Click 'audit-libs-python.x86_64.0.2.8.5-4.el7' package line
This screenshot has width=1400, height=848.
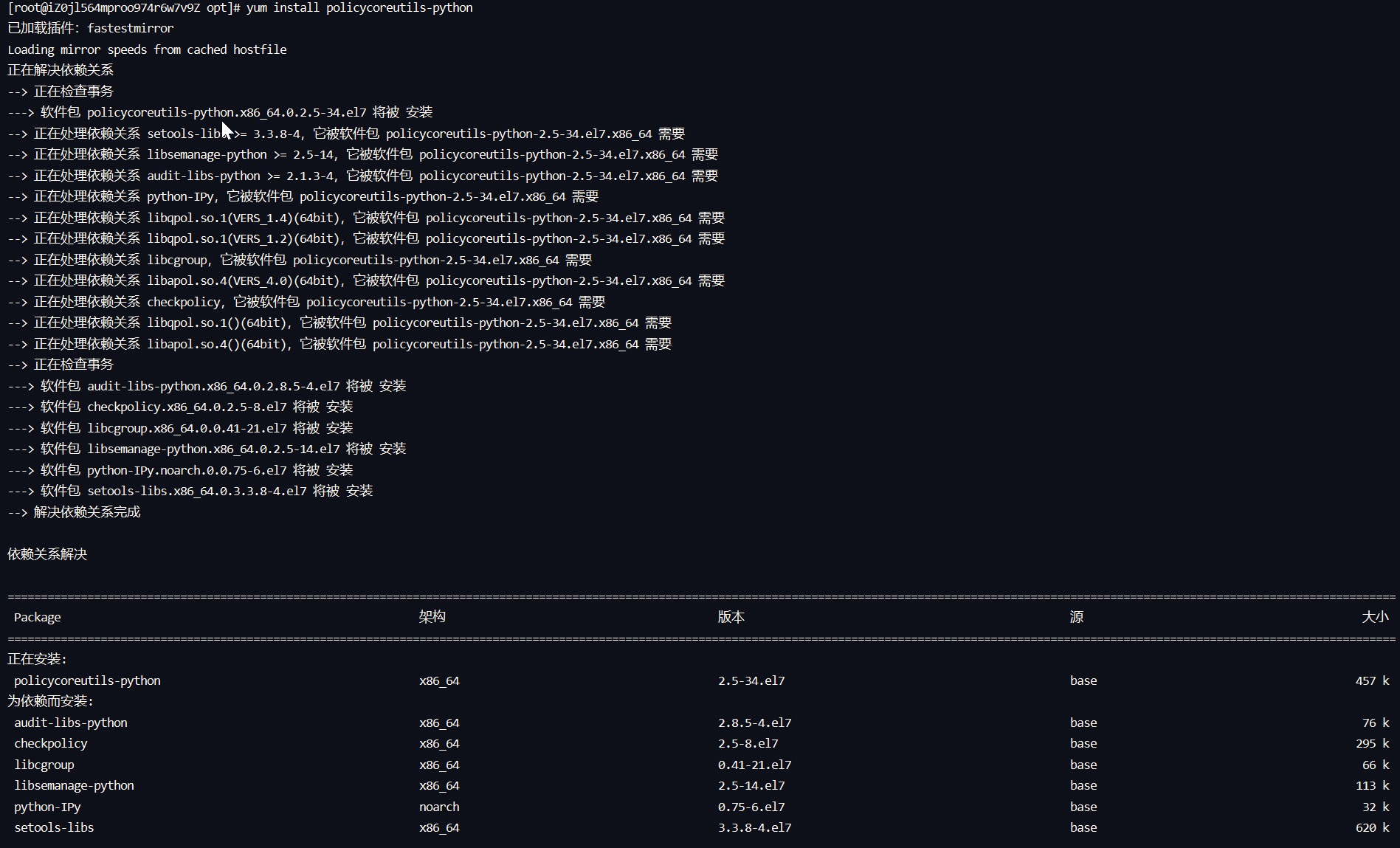(x=213, y=386)
